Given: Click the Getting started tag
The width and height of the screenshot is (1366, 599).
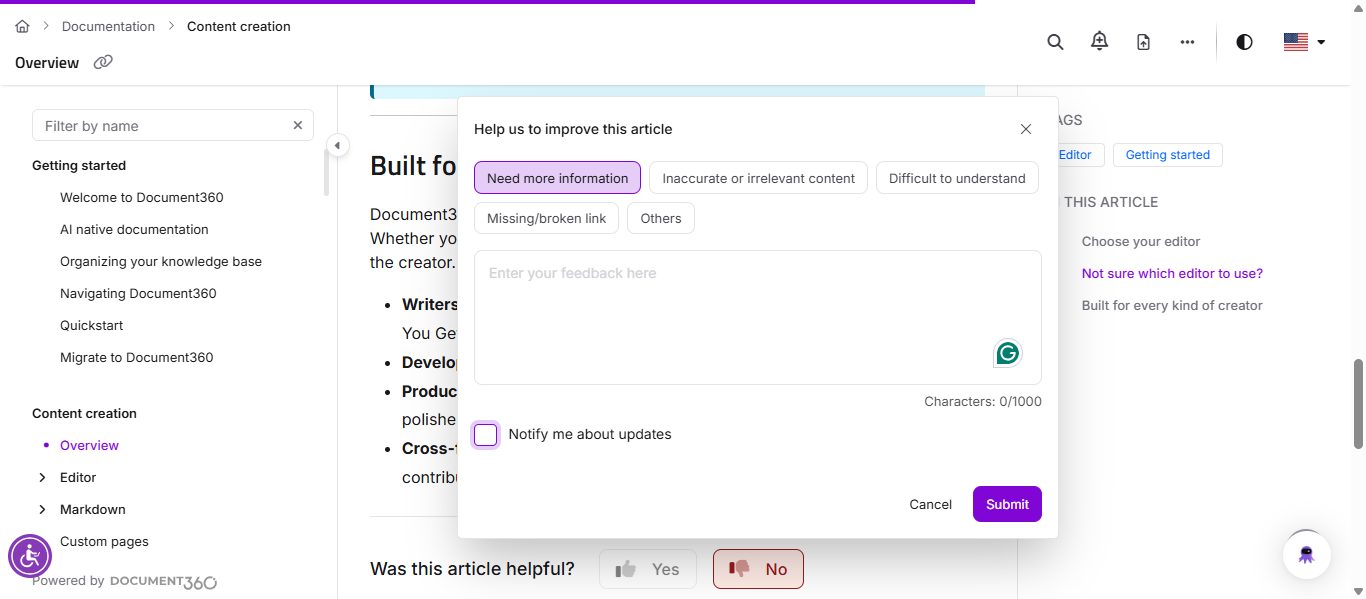Looking at the screenshot, I should 1167,155.
